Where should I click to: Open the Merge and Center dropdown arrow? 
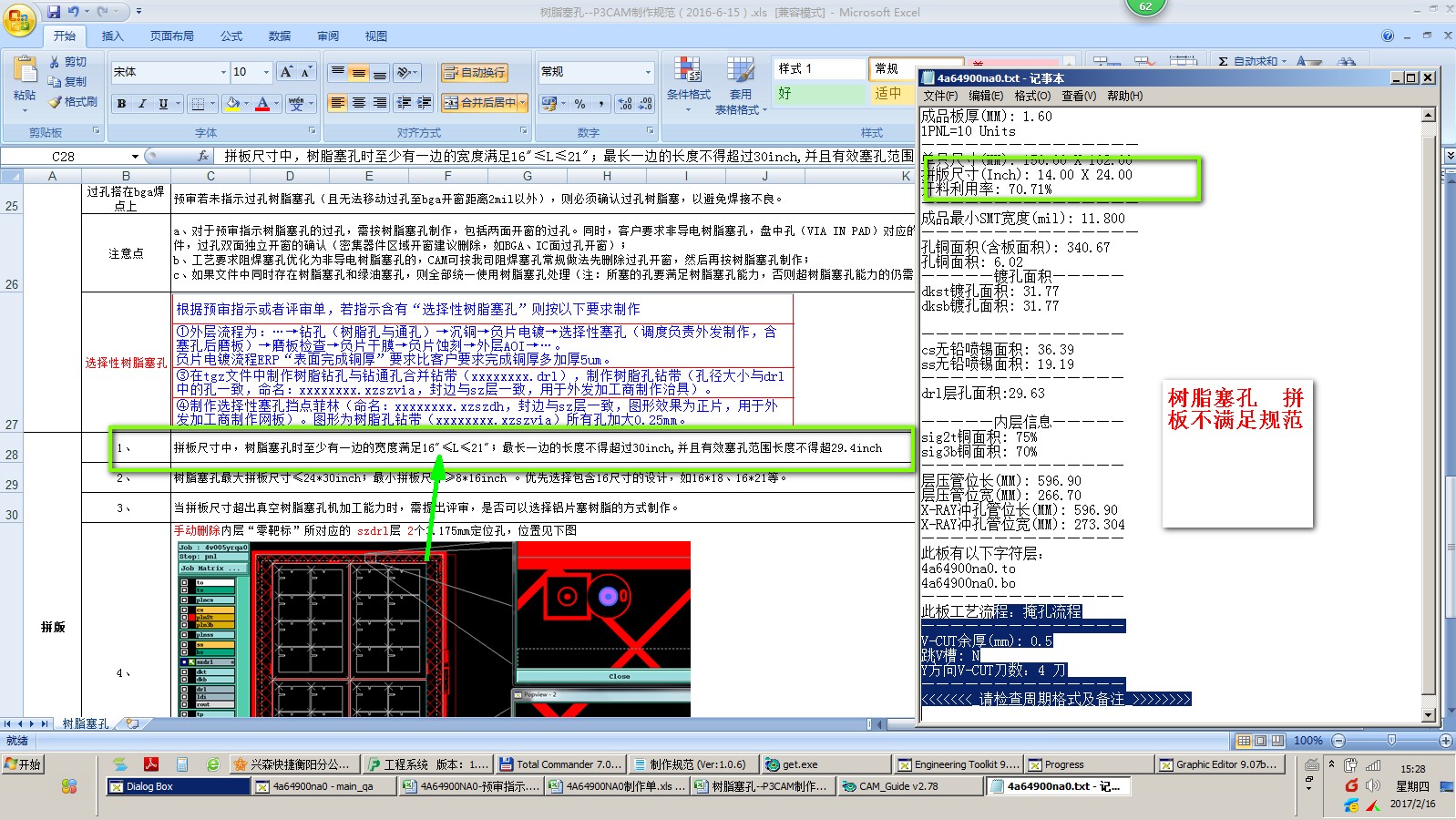coord(523,103)
